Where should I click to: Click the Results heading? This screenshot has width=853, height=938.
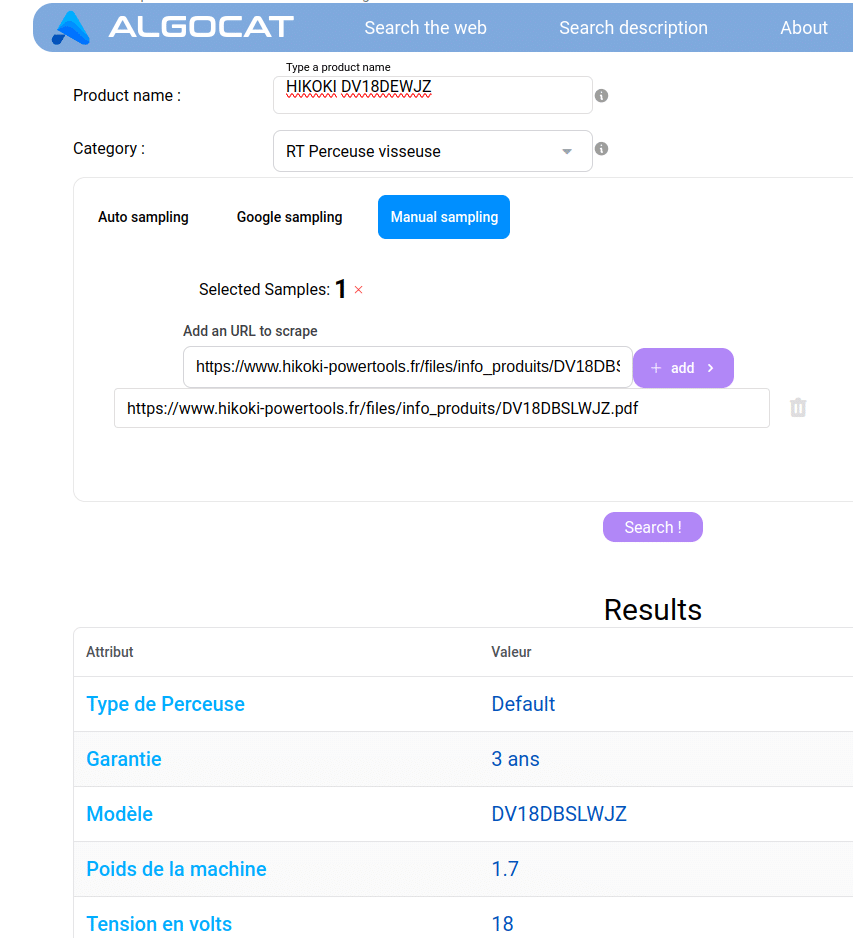(x=653, y=610)
